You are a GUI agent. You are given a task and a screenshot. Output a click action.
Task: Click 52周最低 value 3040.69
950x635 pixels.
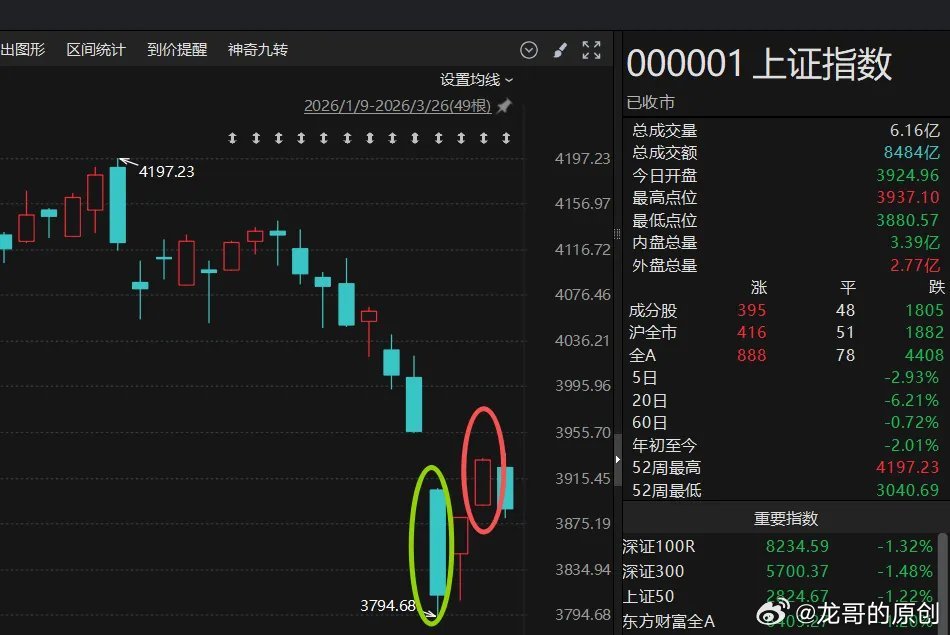coord(908,490)
